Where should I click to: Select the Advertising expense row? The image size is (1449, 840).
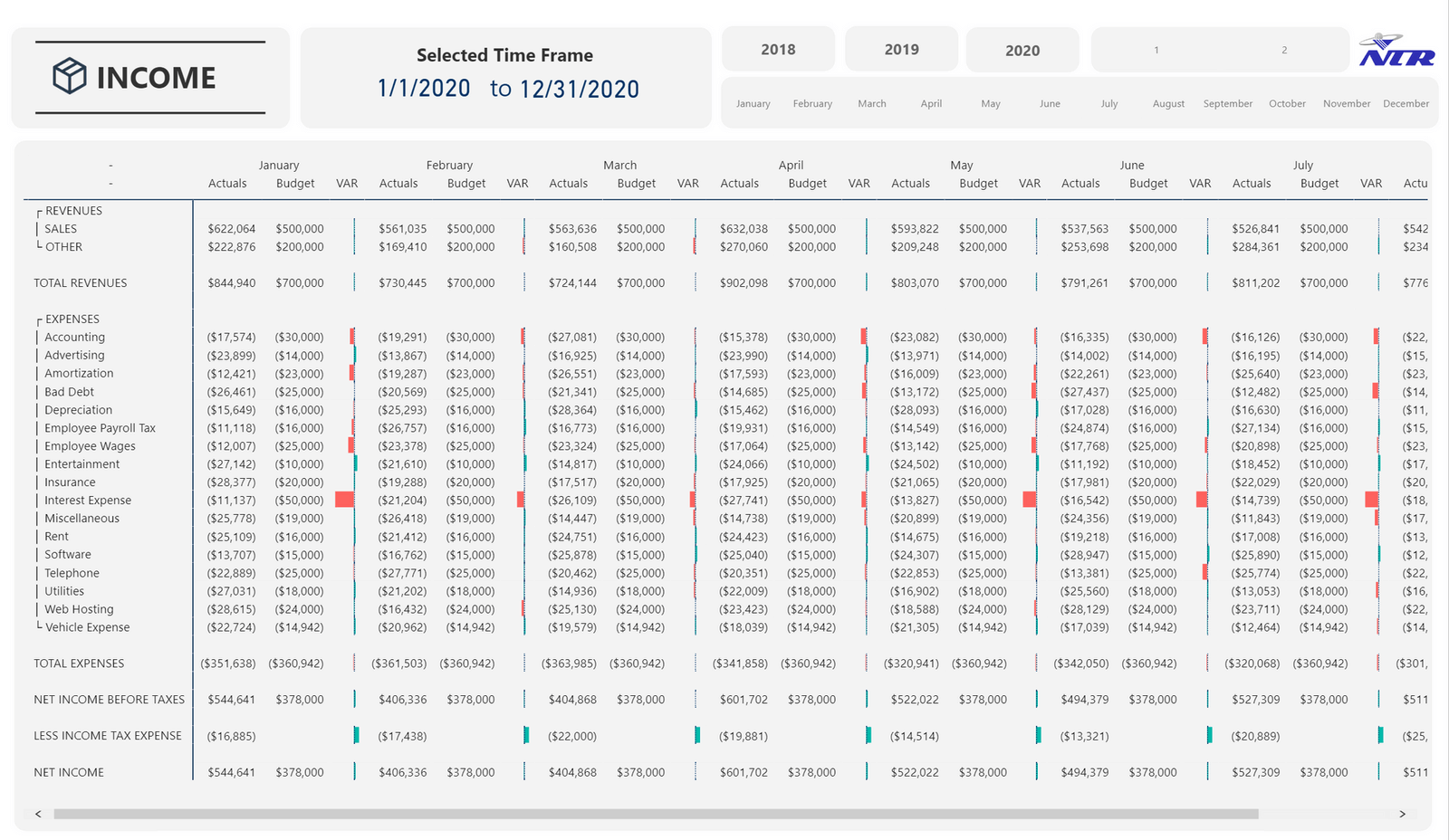click(74, 356)
